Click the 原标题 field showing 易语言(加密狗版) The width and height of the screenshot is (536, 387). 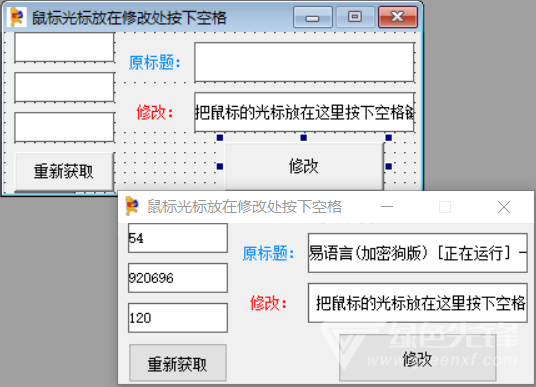(x=418, y=253)
